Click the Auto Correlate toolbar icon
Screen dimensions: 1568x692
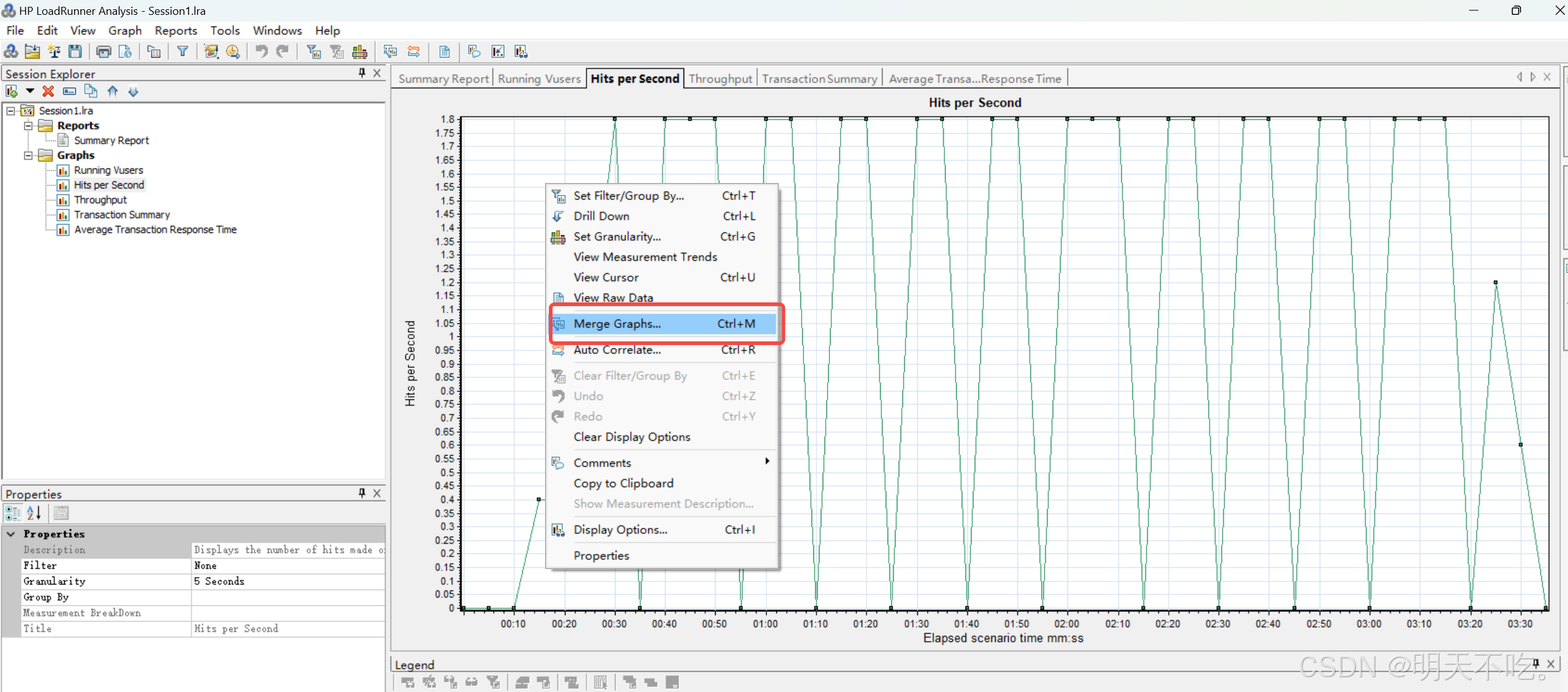[x=413, y=52]
